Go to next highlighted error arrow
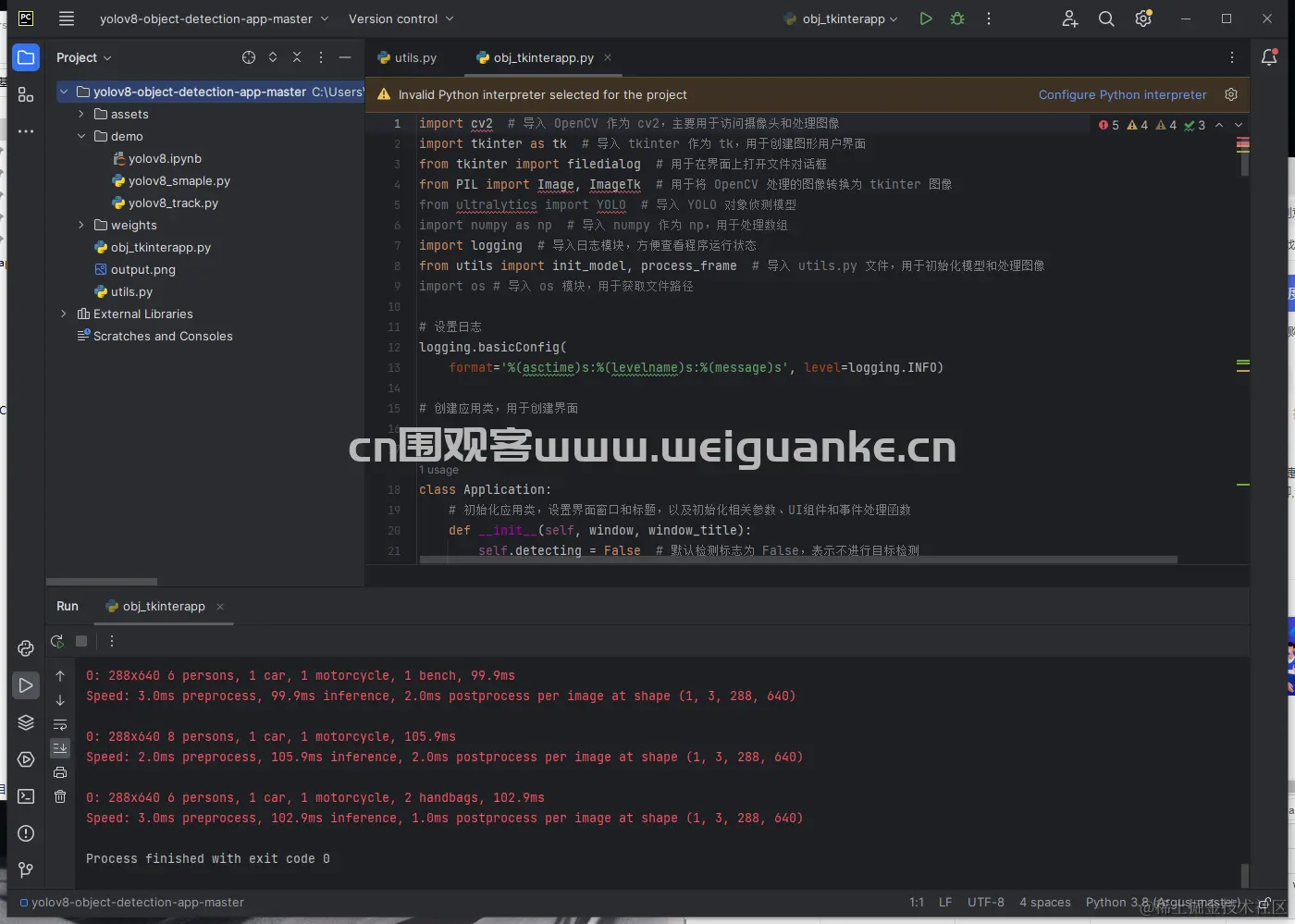Viewport: 1295px width, 924px height. tap(1239, 125)
